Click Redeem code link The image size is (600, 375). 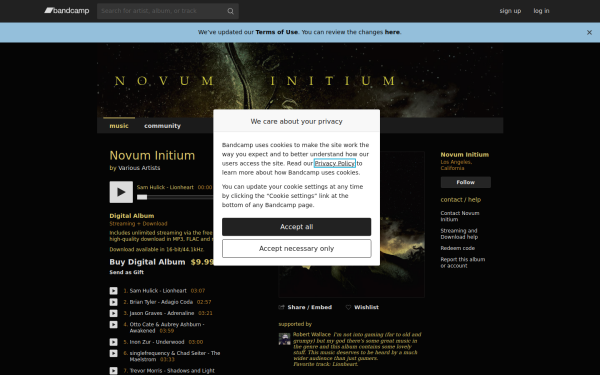click(458, 248)
